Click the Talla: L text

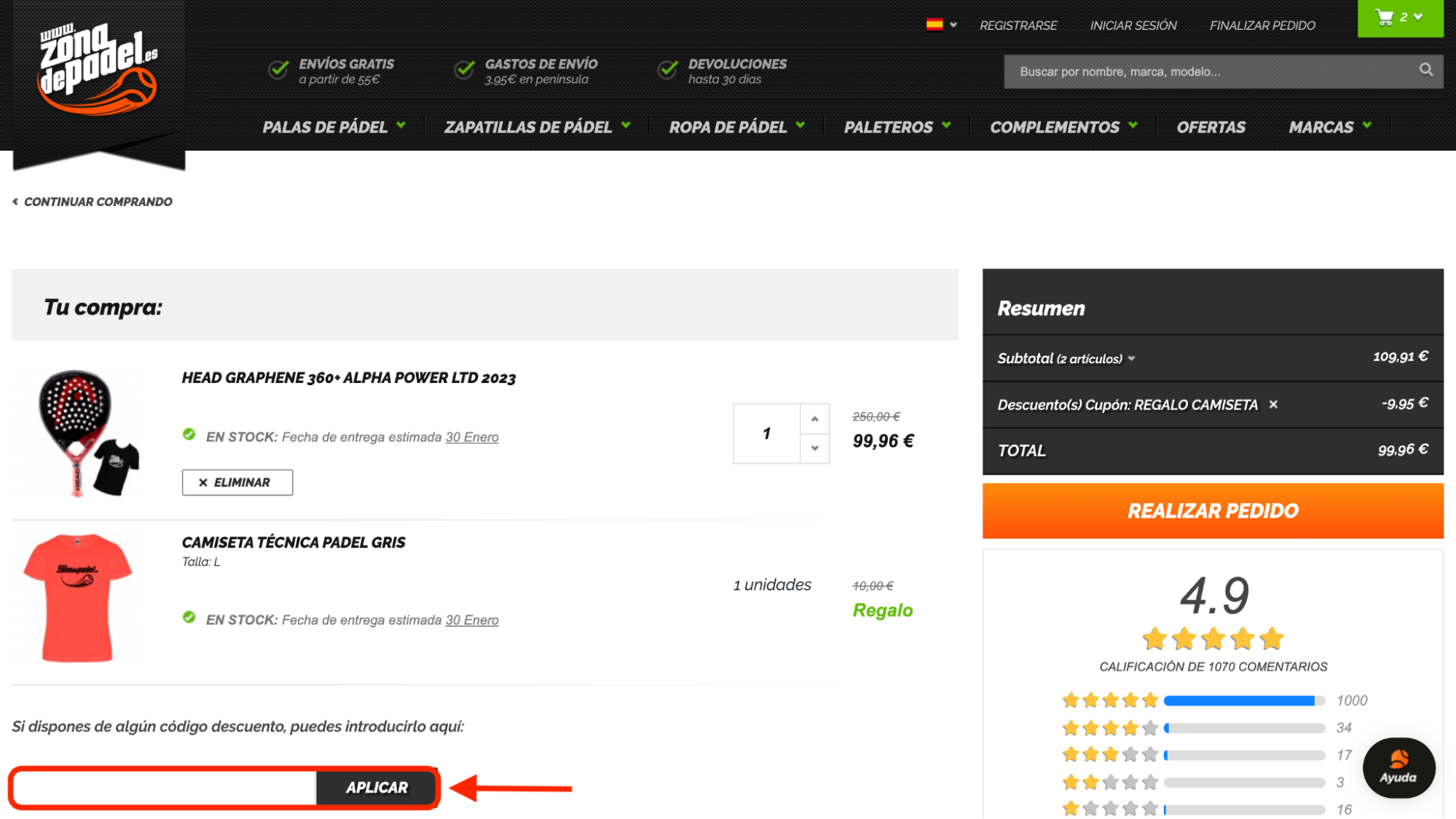tap(201, 562)
